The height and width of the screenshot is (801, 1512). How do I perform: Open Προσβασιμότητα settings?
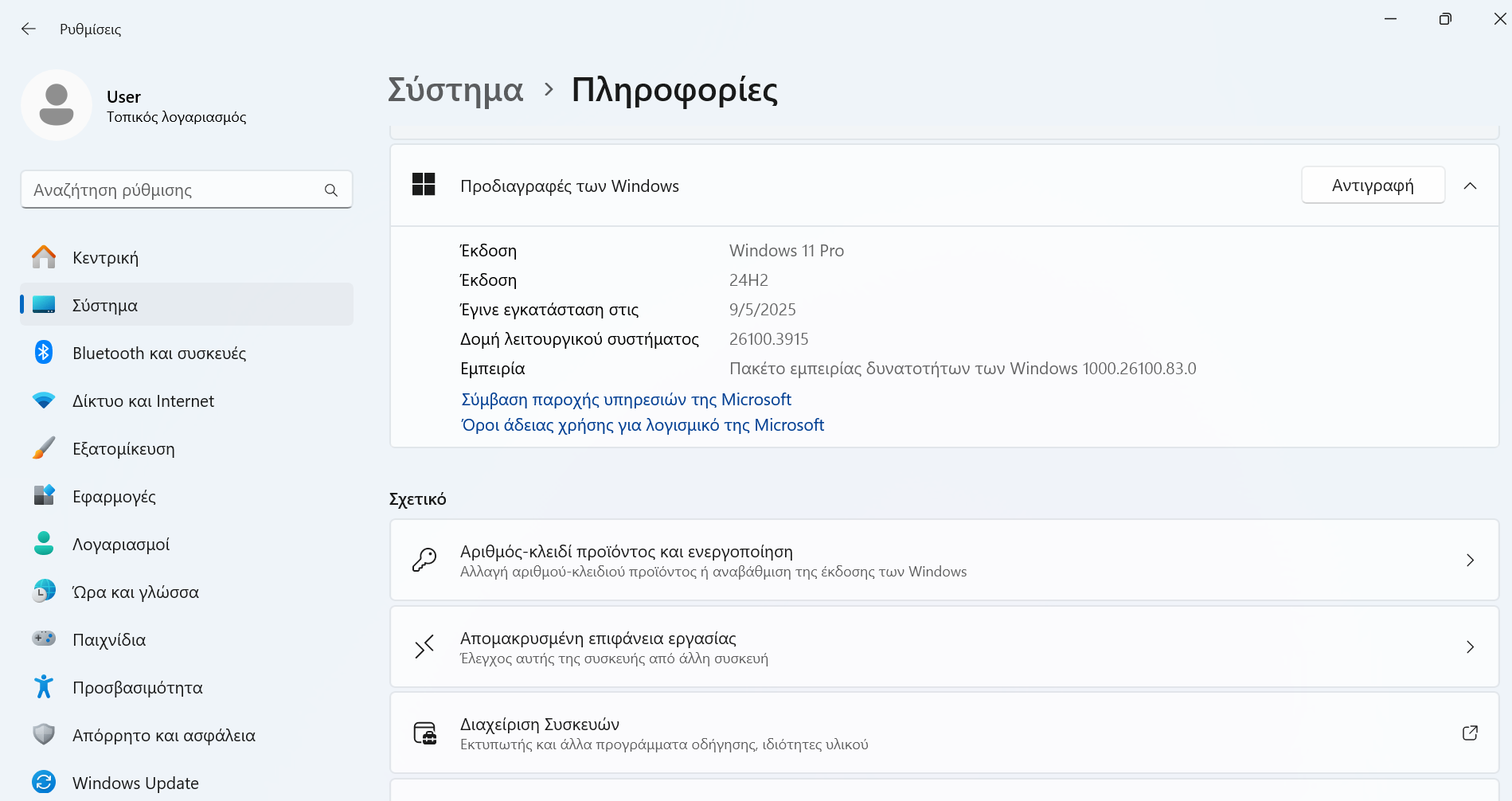tap(186, 687)
